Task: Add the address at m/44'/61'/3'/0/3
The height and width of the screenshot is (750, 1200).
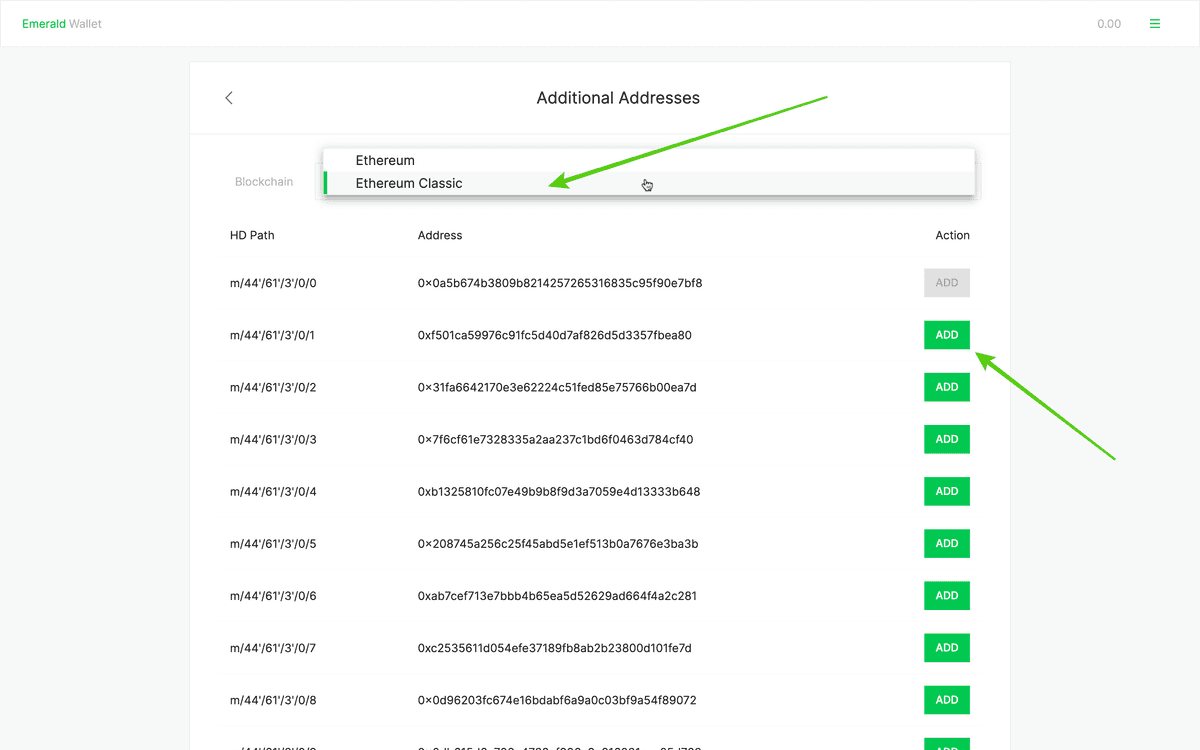Action: point(946,439)
